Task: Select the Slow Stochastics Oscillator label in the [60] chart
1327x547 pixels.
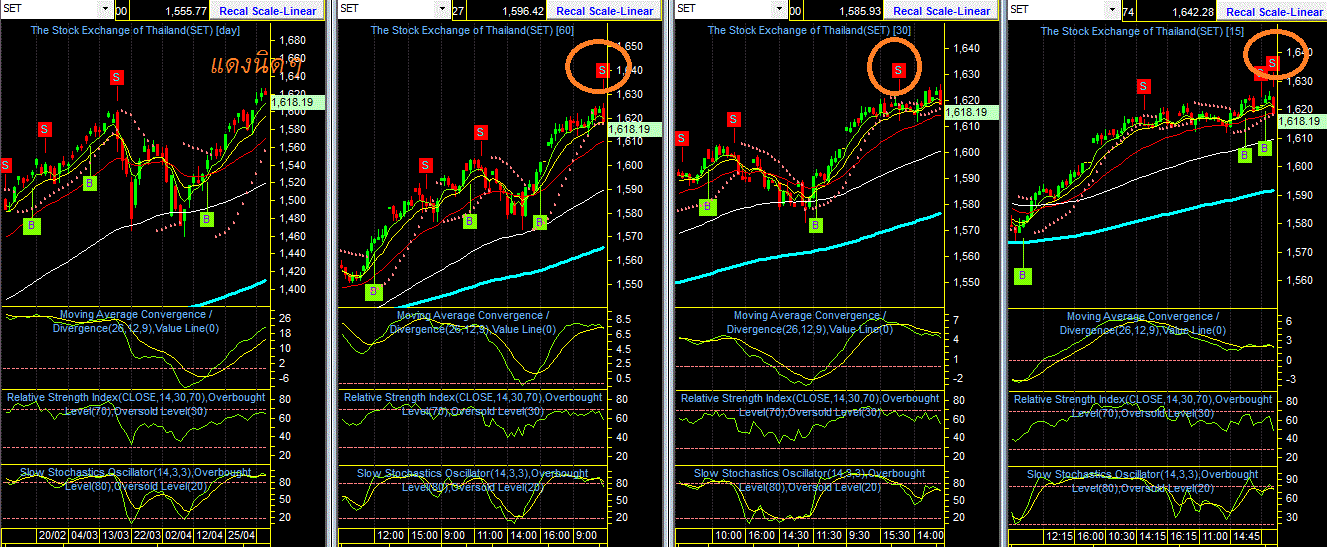Action: (474, 479)
